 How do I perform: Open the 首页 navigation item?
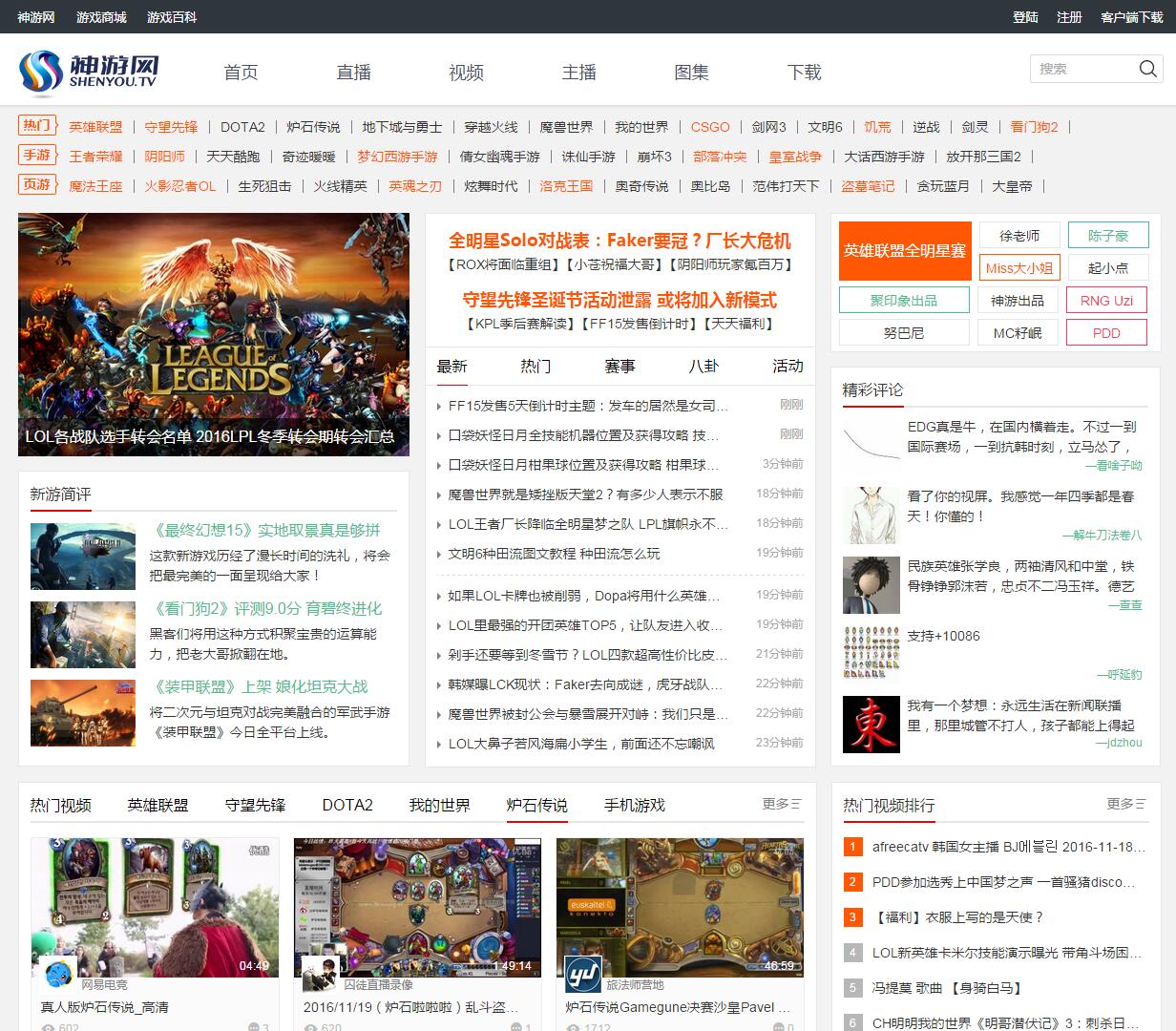(241, 73)
